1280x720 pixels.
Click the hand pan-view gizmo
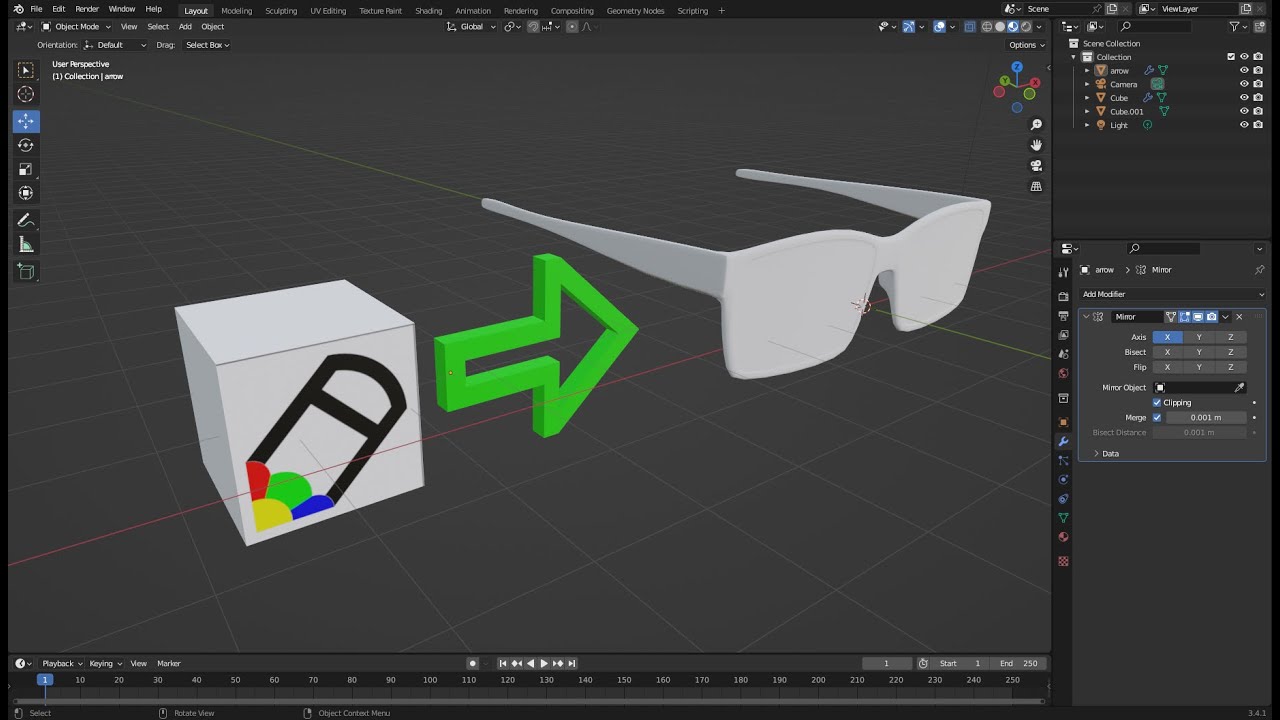[x=1036, y=145]
